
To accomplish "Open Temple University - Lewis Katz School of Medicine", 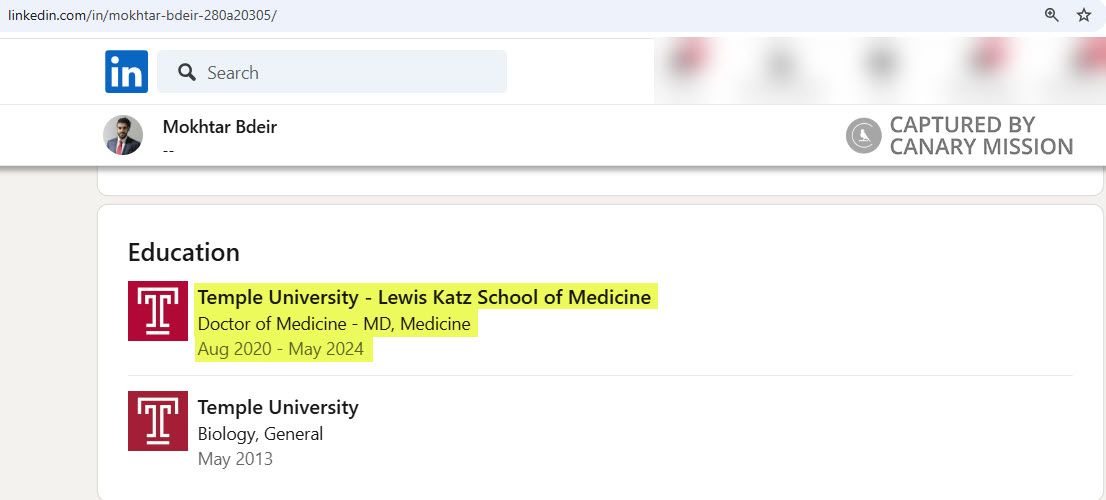I will click(x=424, y=297).
